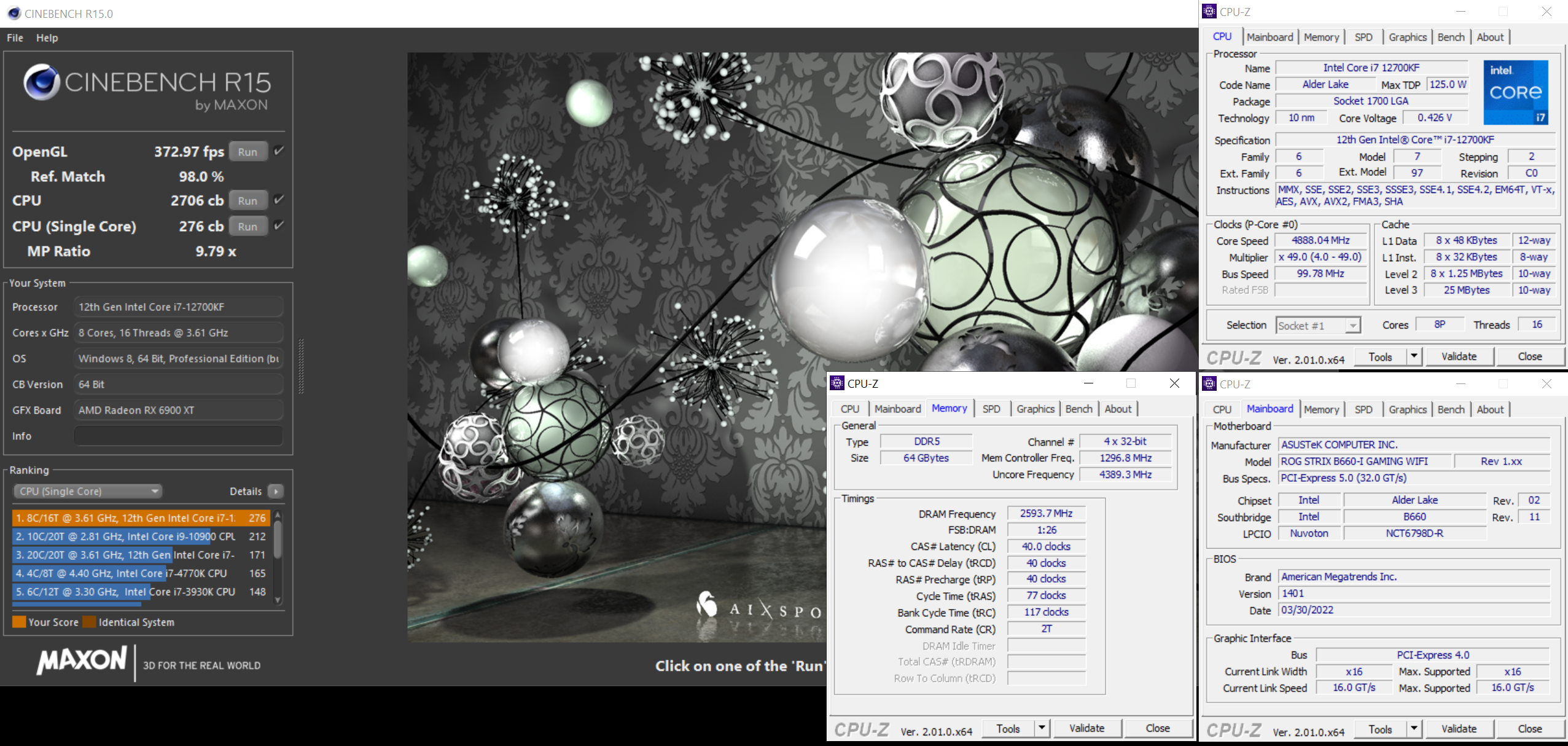Click ranking scrollbar up arrow
Viewport: 1568px width, 746px height.
(x=278, y=514)
